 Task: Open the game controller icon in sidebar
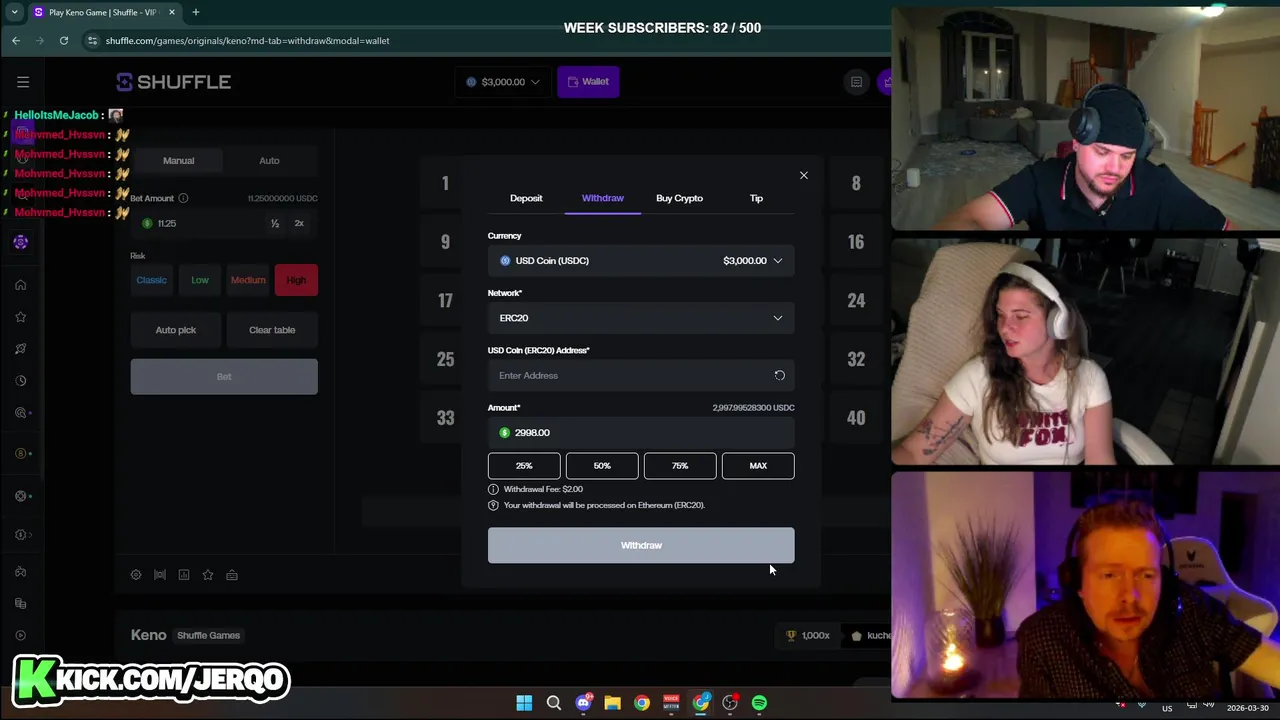(x=20, y=572)
